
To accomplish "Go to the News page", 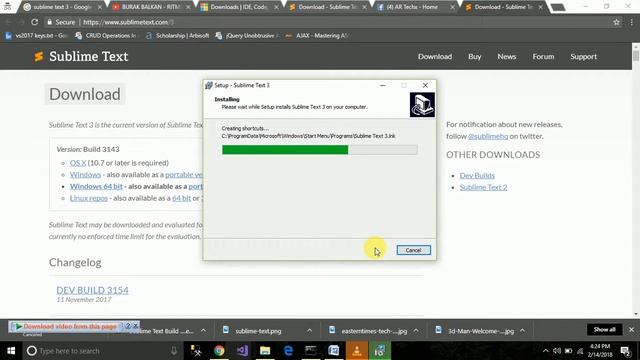I will pos(507,57).
